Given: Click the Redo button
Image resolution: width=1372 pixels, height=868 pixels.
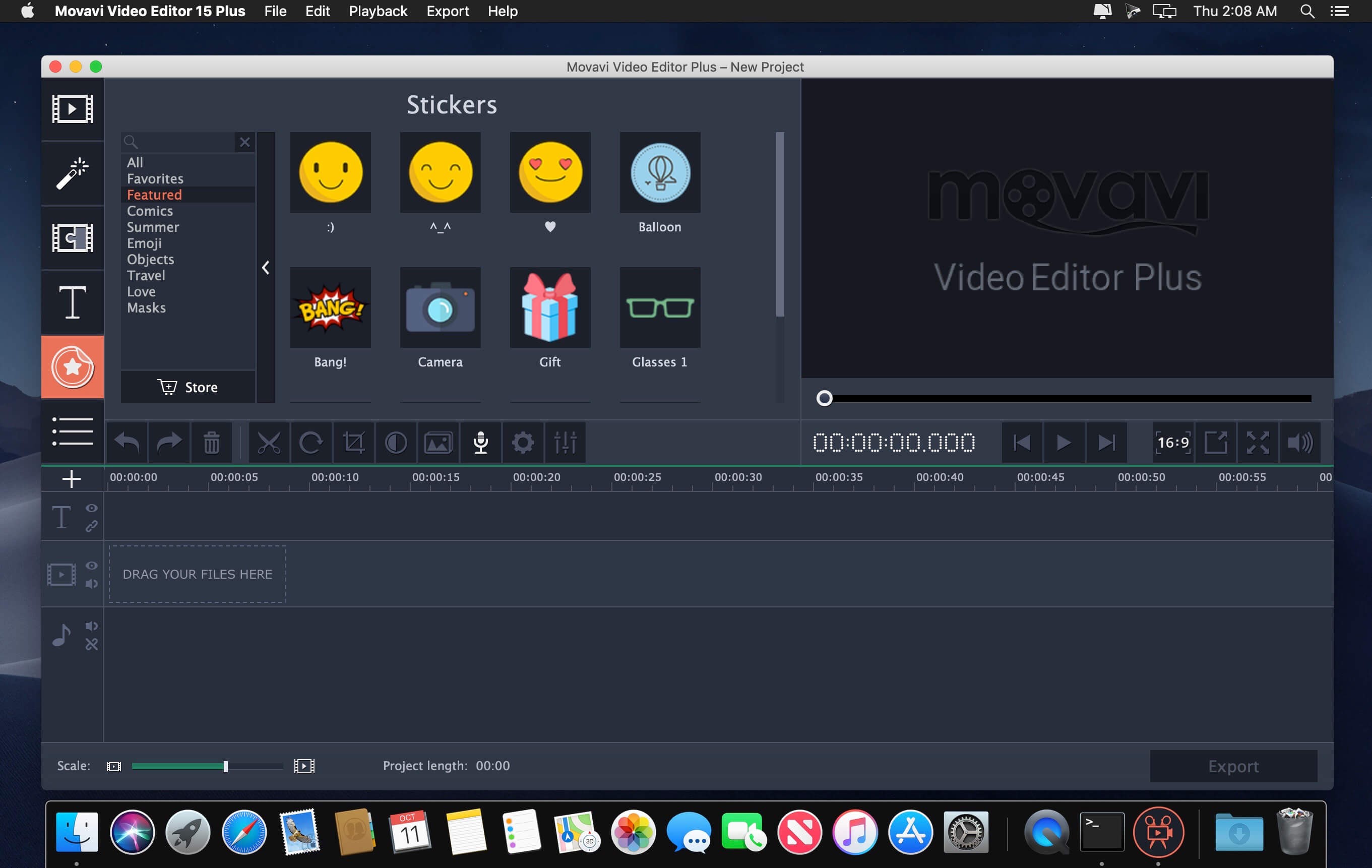Looking at the screenshot, I should 167,442.
